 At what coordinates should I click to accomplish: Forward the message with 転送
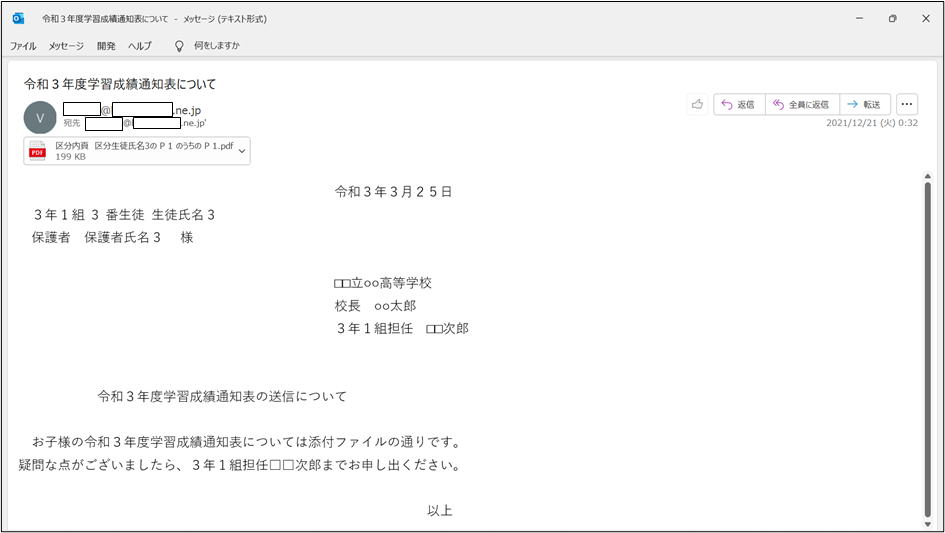point(864,104)
